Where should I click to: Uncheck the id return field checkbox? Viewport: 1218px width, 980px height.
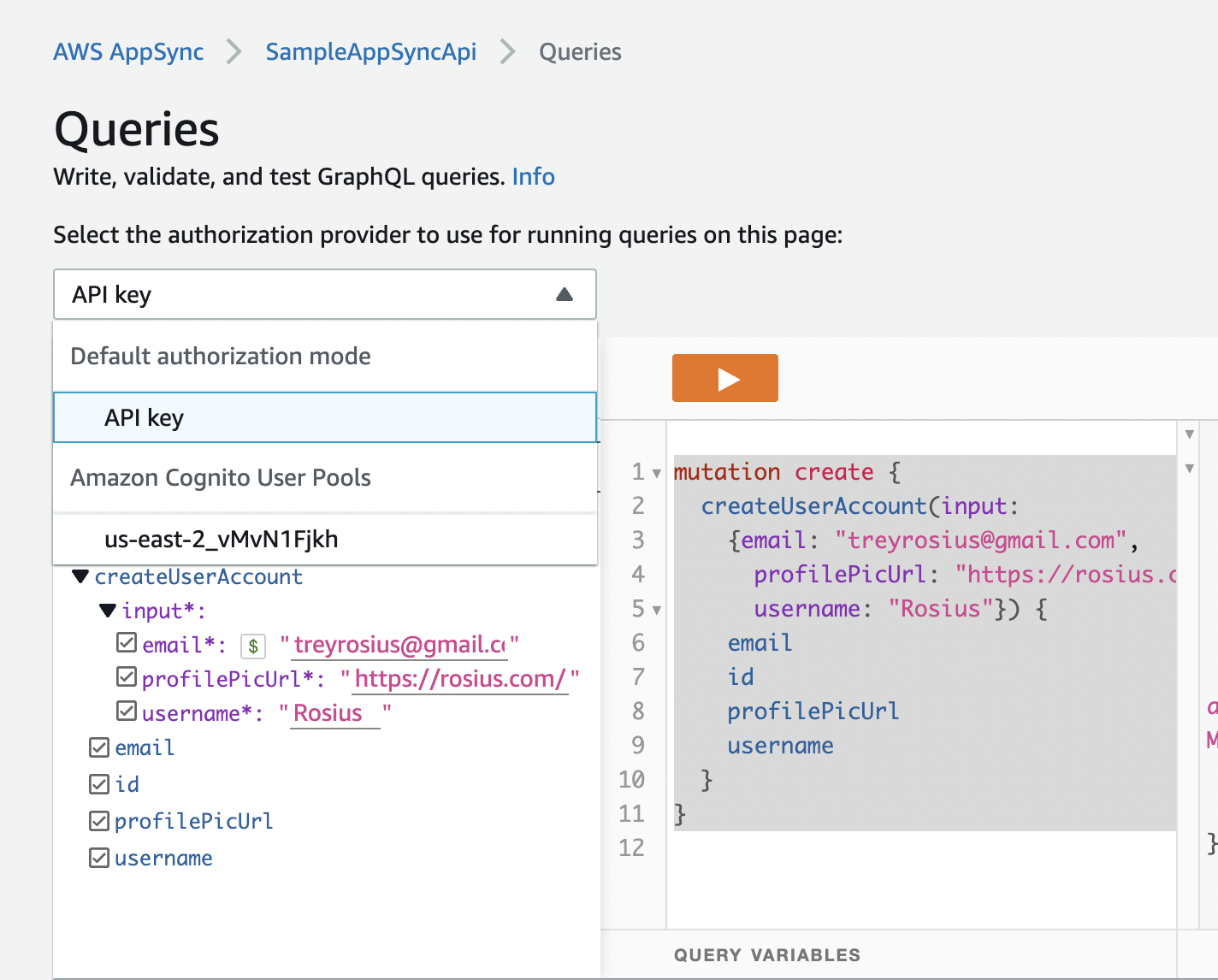click(x=99, y=784)
